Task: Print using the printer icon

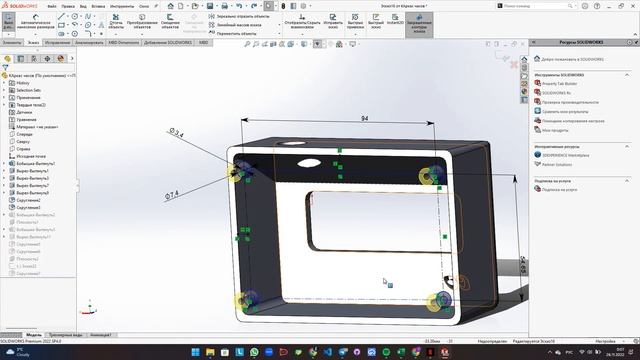Action: (x=224, y=6)
